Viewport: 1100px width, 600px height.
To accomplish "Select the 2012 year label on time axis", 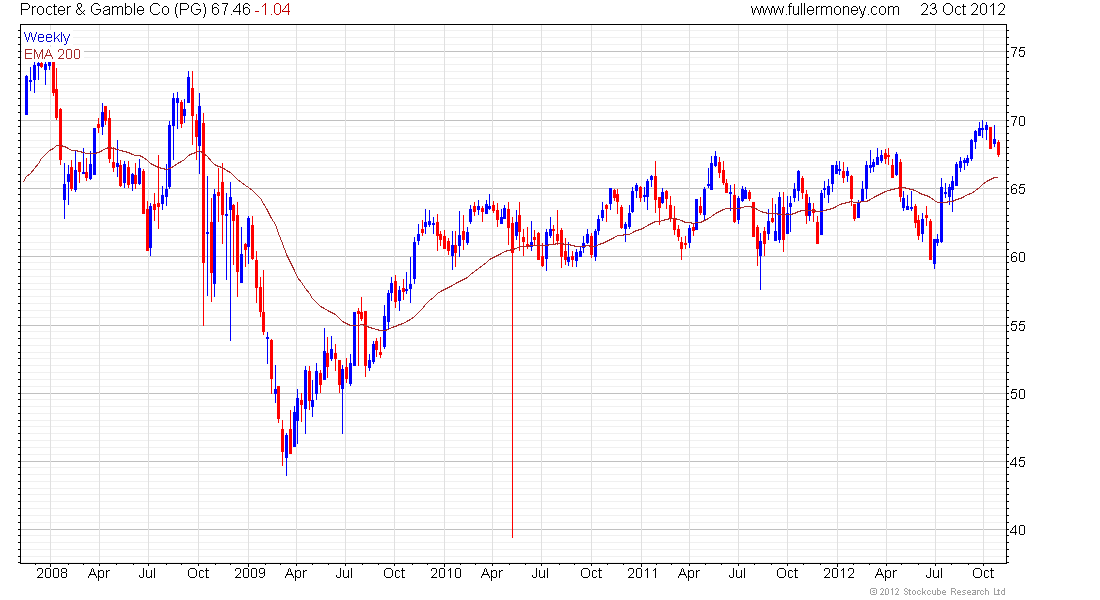I will [839, 573].
